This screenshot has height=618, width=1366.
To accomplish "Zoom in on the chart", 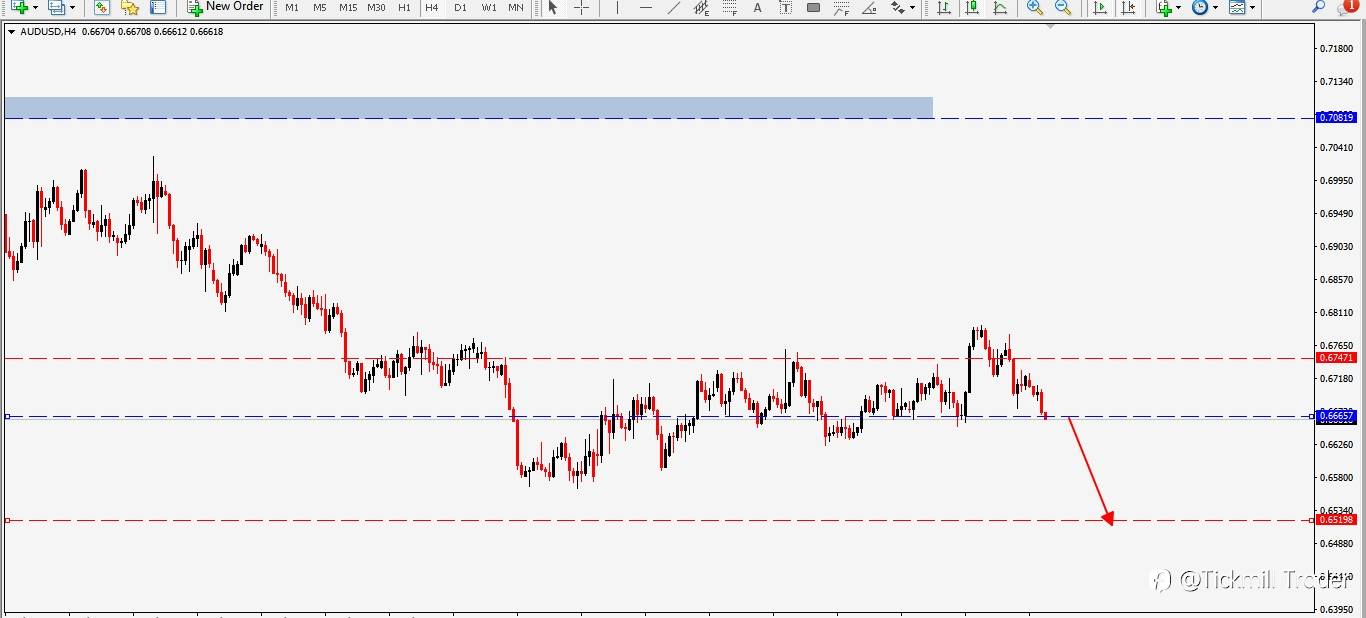I will coord(1035,7).
